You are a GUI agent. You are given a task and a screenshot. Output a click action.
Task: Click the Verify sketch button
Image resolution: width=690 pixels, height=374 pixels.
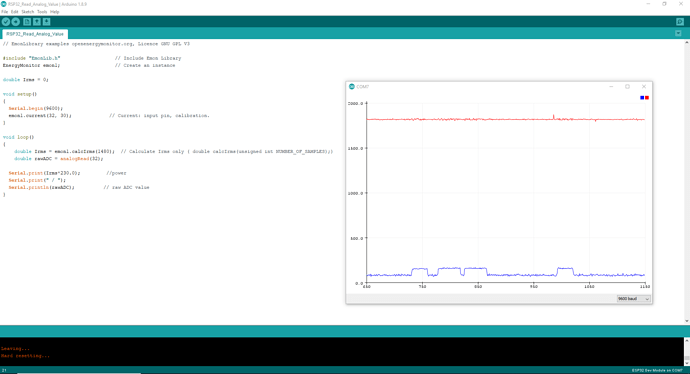click(6, 22)
